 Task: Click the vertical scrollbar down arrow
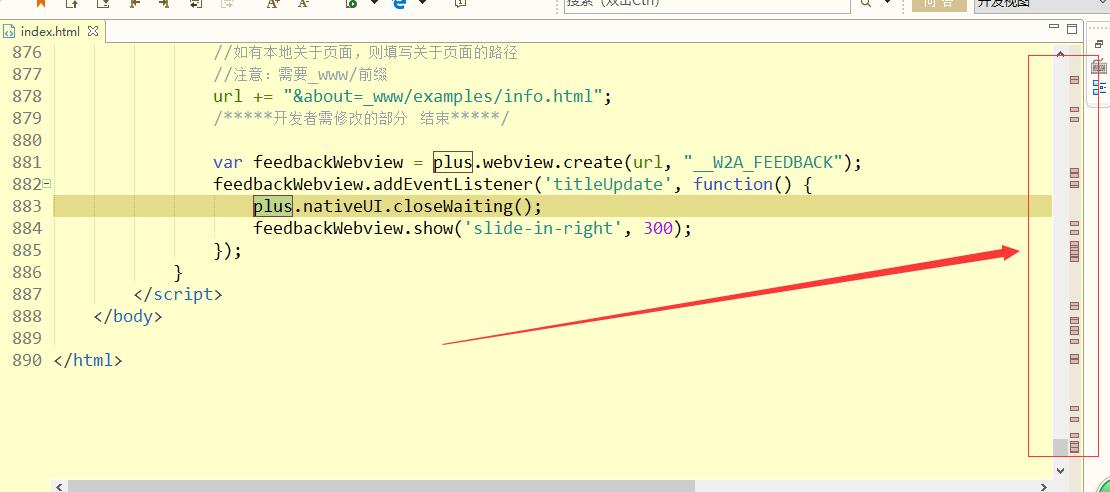coord(1060,469)
